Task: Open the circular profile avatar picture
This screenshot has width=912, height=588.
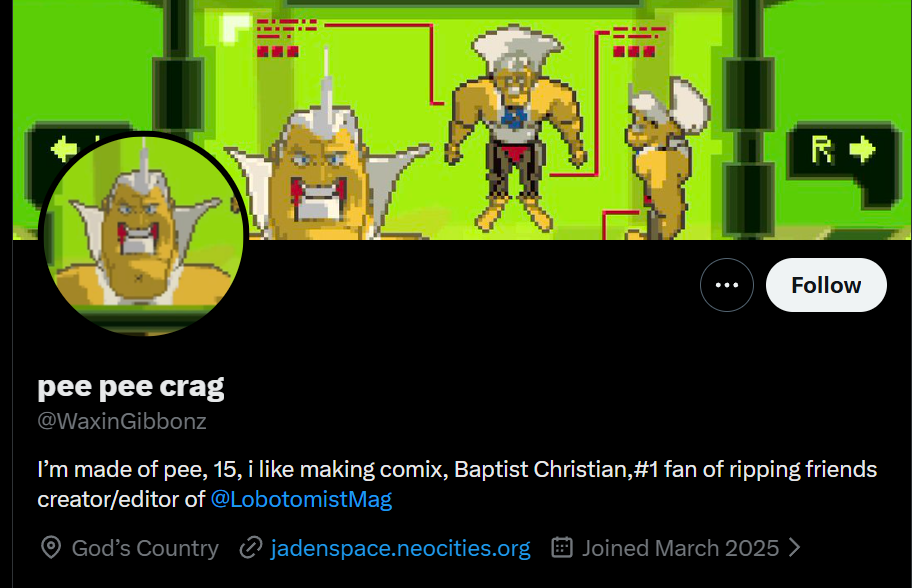Action: pyautogui.click(x=143, y=234)
